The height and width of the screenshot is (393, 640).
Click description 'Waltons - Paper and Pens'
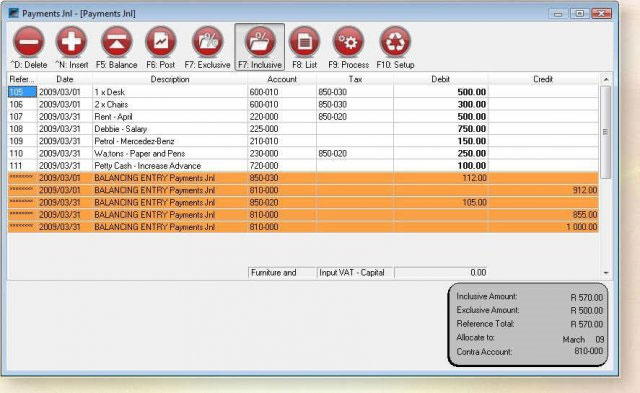pyautogui.click(x=140, y=153)
